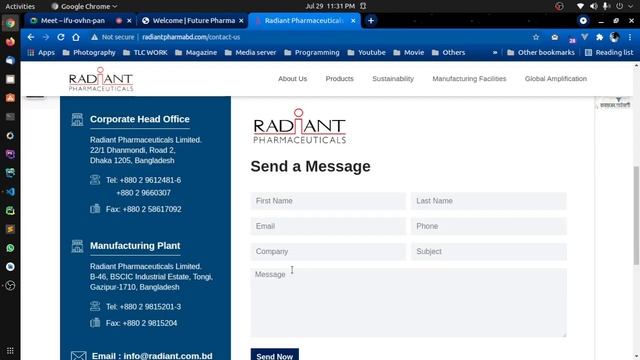Open the Media server bookmarks folder

point(250,53)
